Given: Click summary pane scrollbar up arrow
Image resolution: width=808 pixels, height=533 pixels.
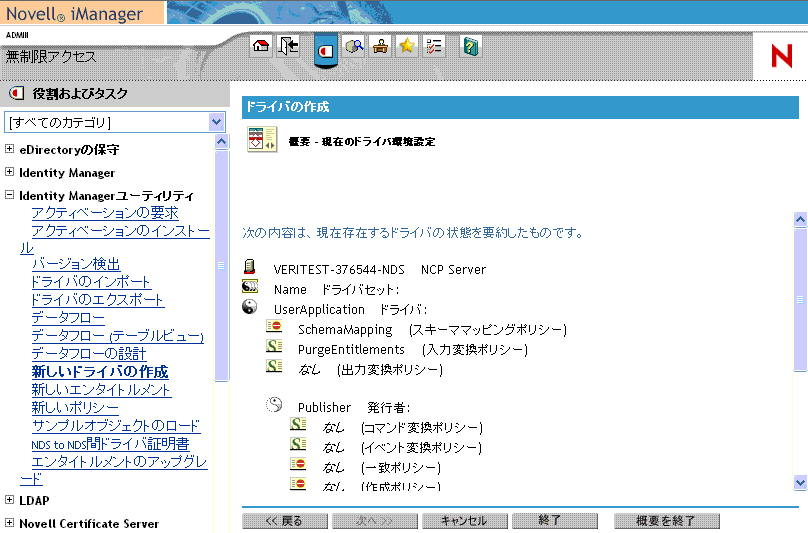Looking at the screenshot, I should coord(800,220).
